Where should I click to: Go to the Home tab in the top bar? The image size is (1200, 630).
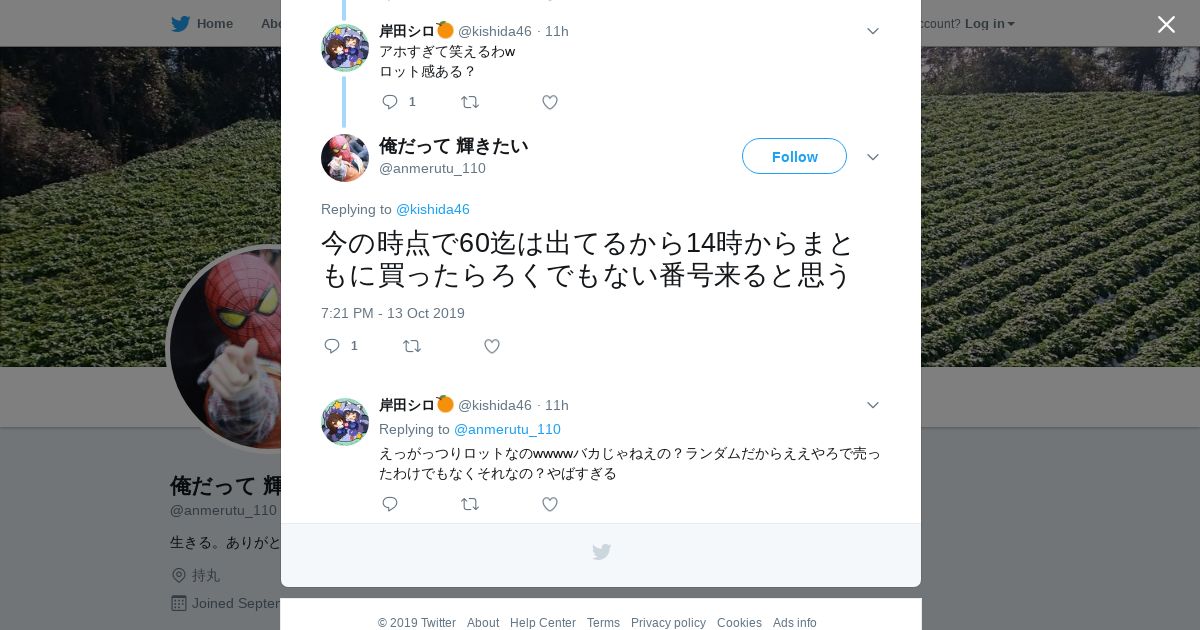coord(215,23)
